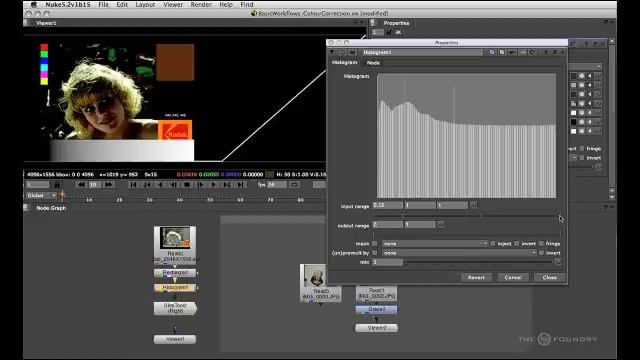Open the Global frame range dropdown

pyautogui.click(x=41, y=196)
